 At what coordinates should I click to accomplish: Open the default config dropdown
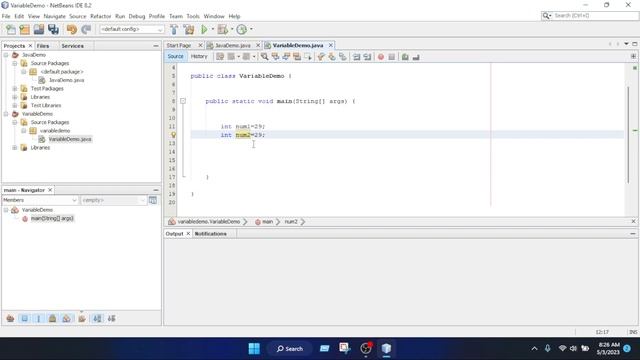point(132,29)
